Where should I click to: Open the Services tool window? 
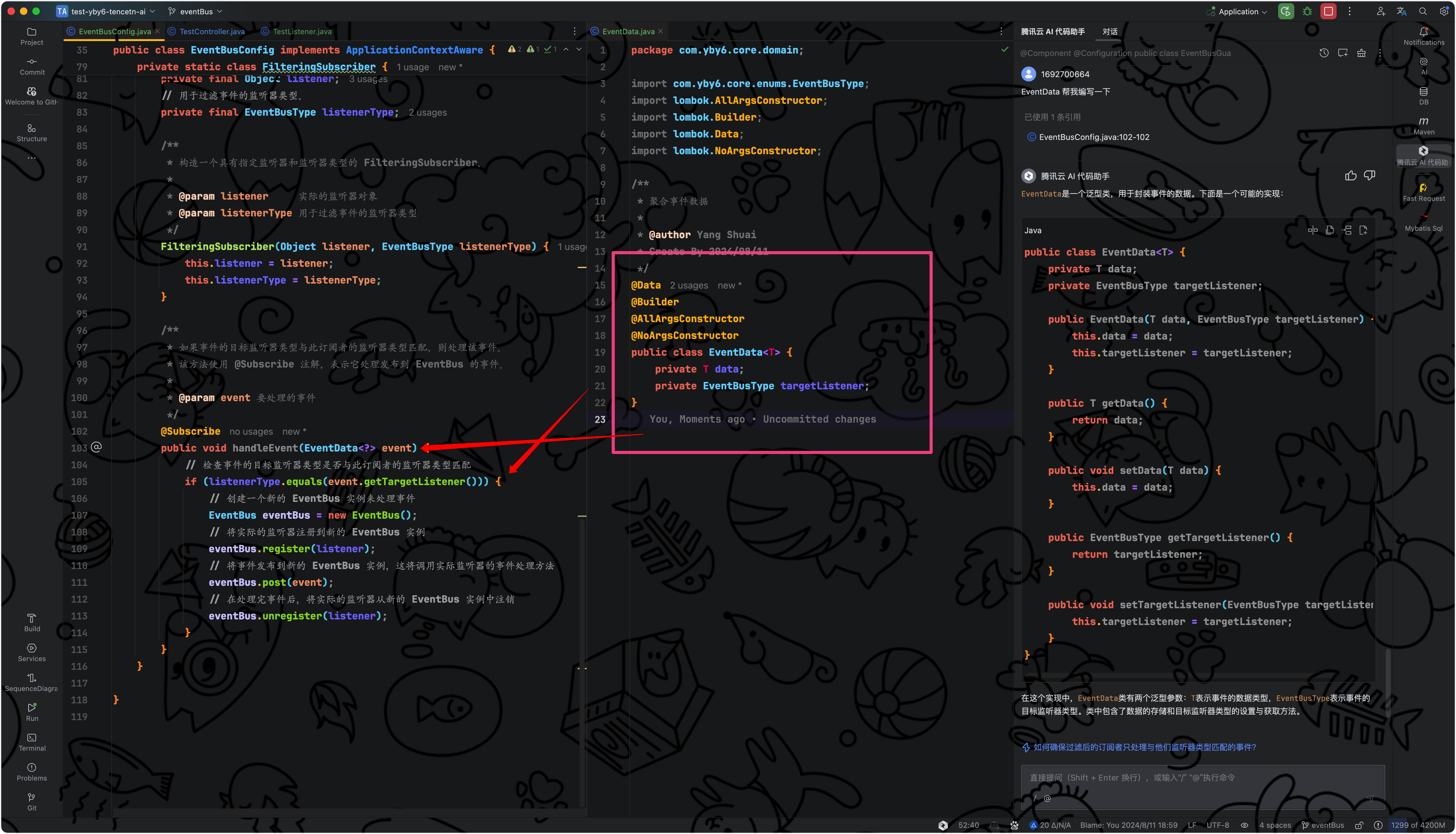point(31,652)
